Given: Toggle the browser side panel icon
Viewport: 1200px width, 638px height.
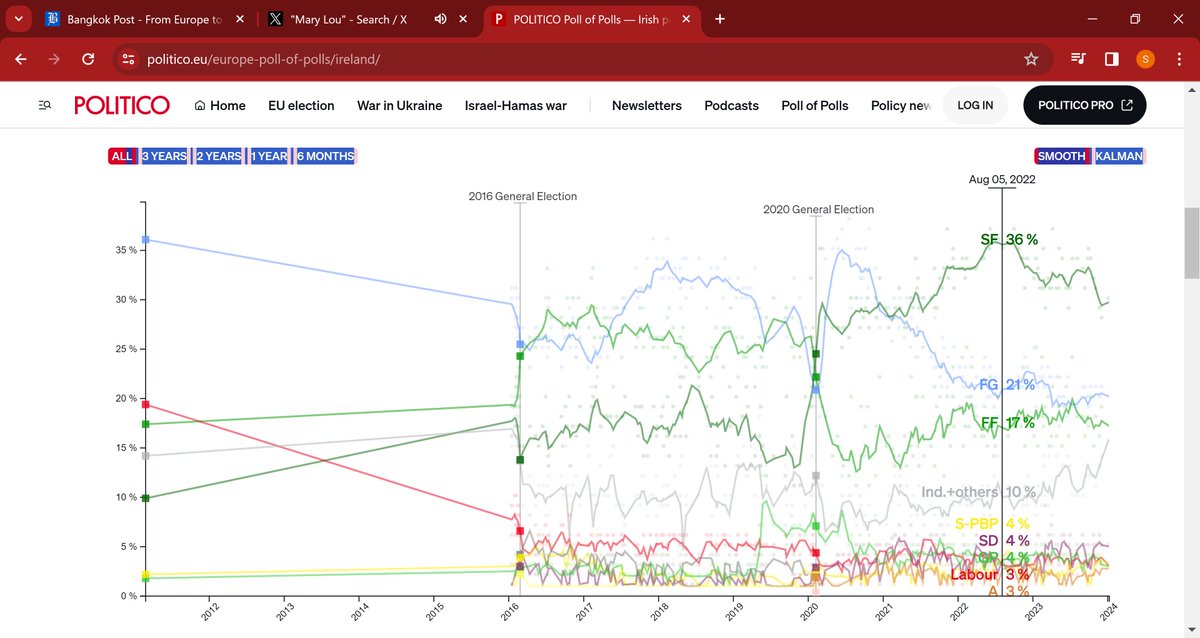Looking at the screenshot, I should [x=1111, y=59].
